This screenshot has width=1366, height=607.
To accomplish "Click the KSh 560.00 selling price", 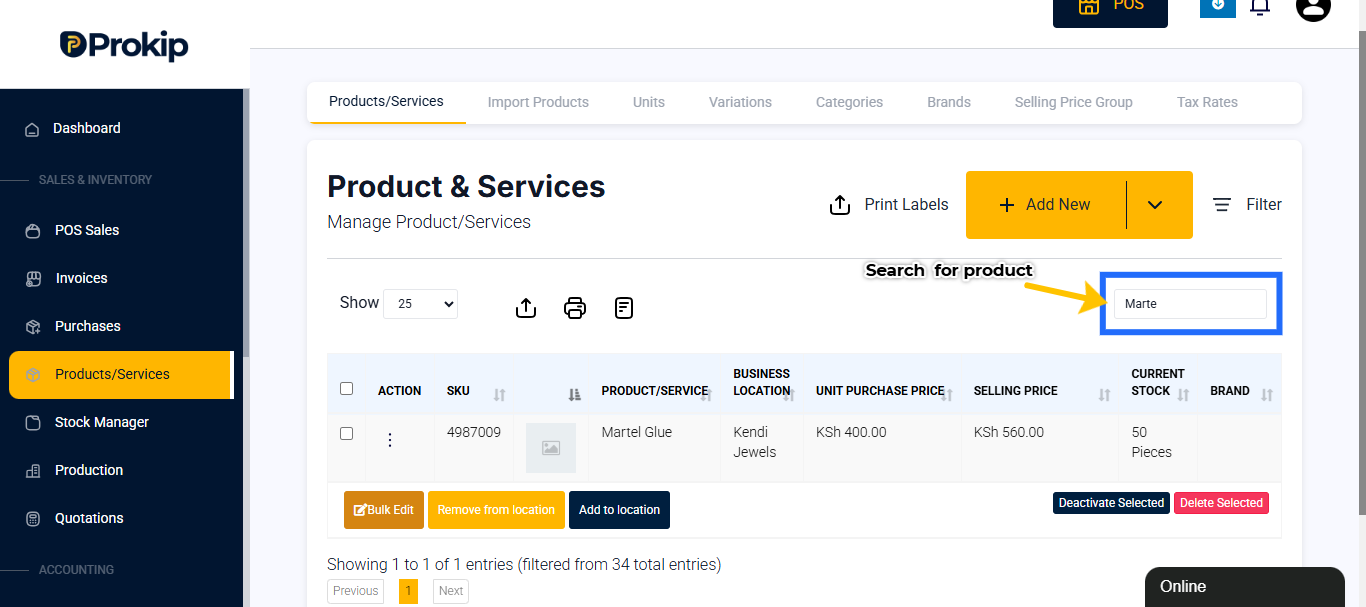I will [x=1009, y=433].
